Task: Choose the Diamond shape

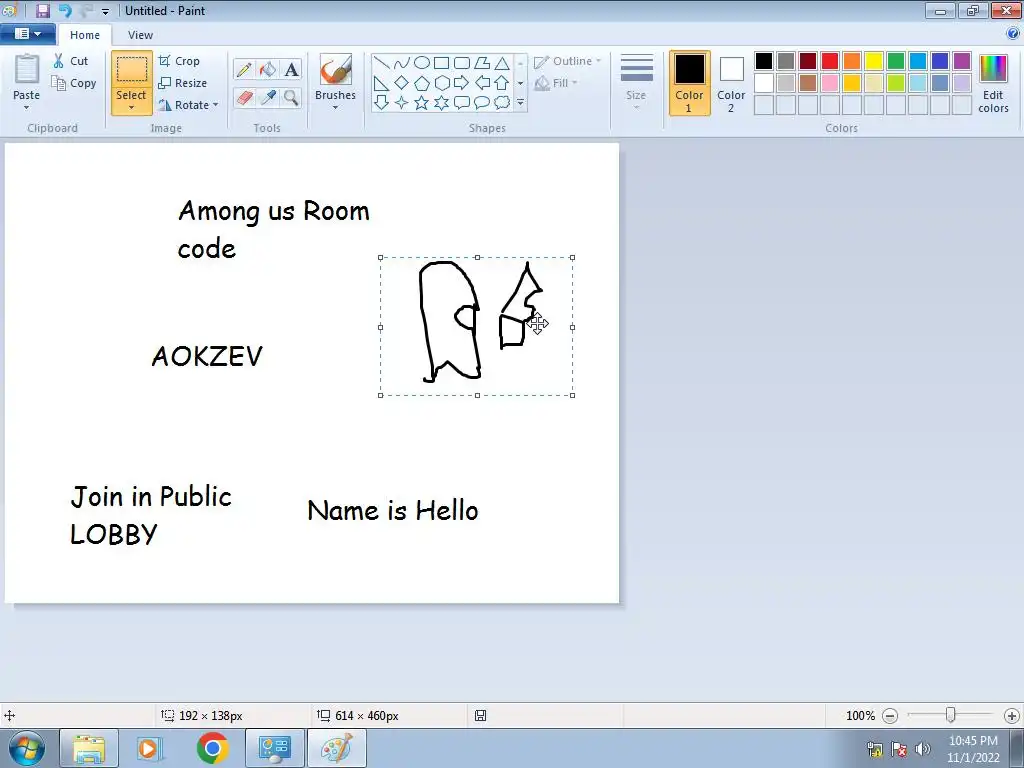Action: coord(402,83)
